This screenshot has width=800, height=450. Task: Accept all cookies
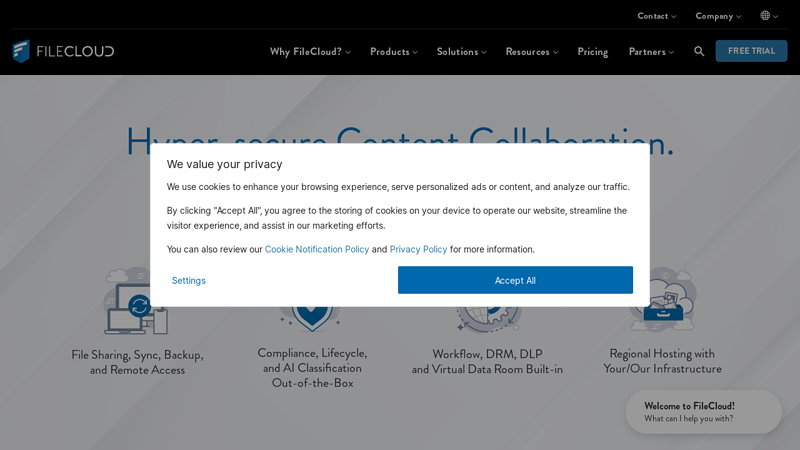coord(515,280)
